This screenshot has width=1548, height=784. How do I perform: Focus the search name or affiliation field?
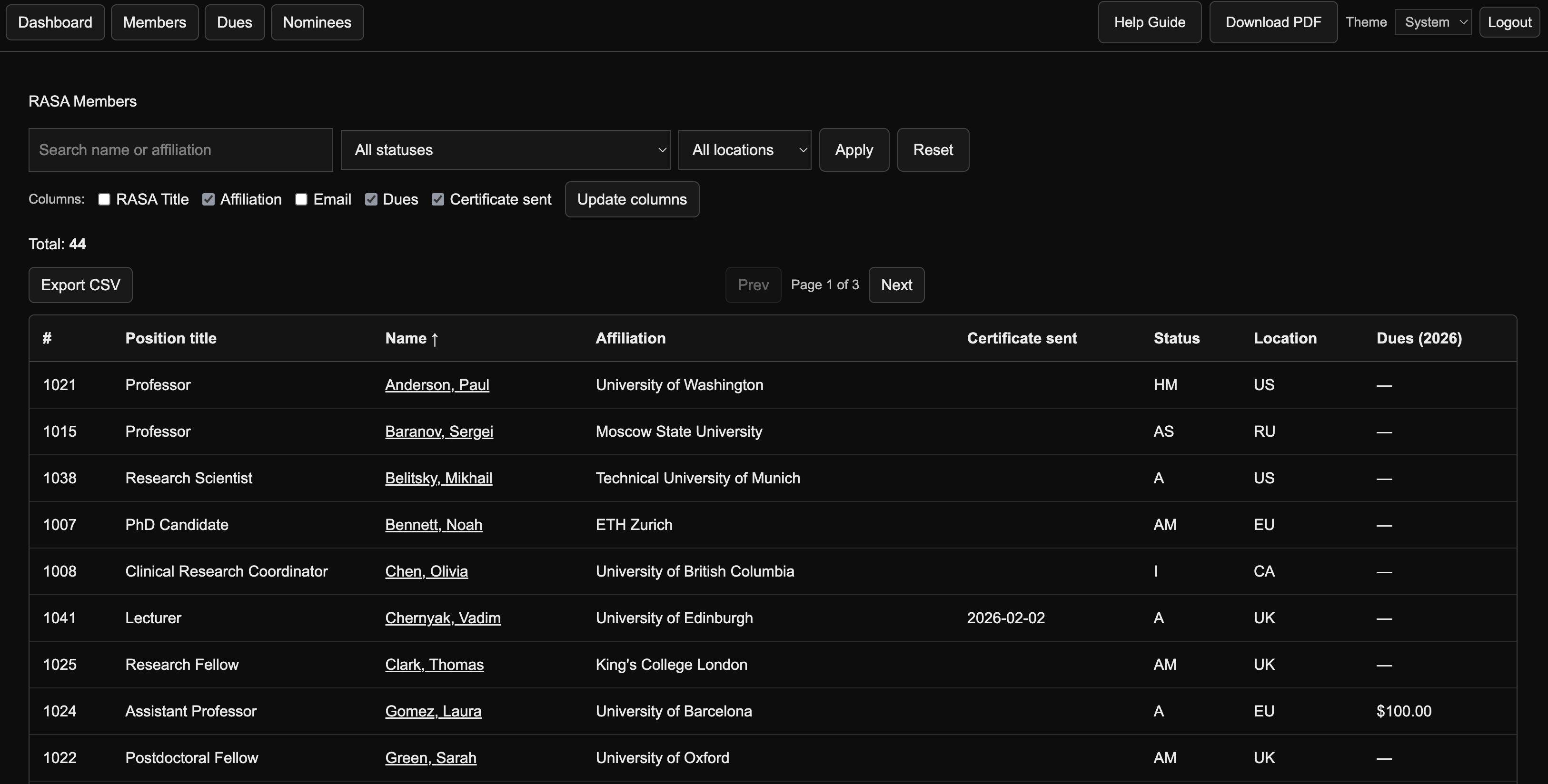[x=180, y=149]
